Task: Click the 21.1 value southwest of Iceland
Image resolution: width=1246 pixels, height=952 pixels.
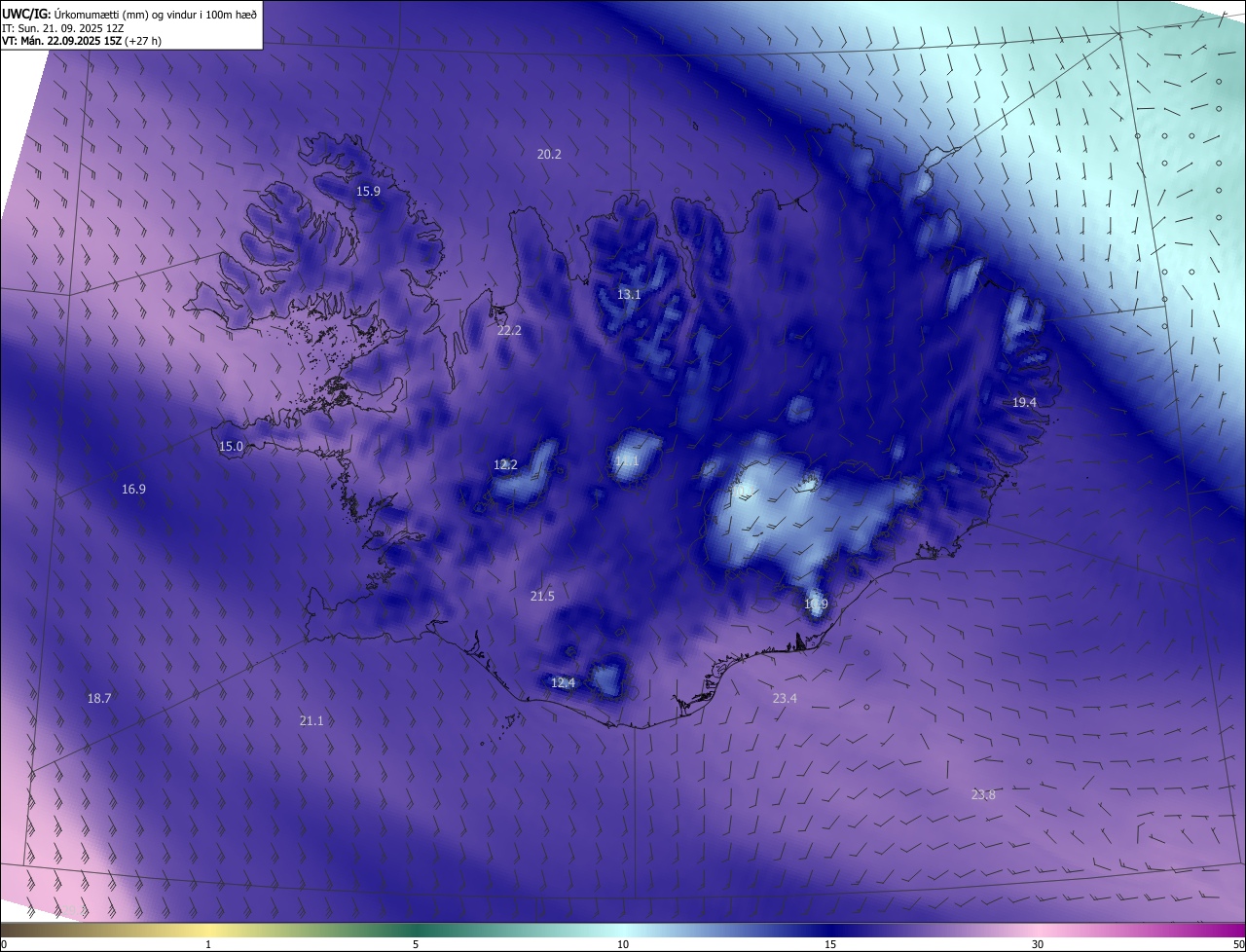Action: click(311, 720)
